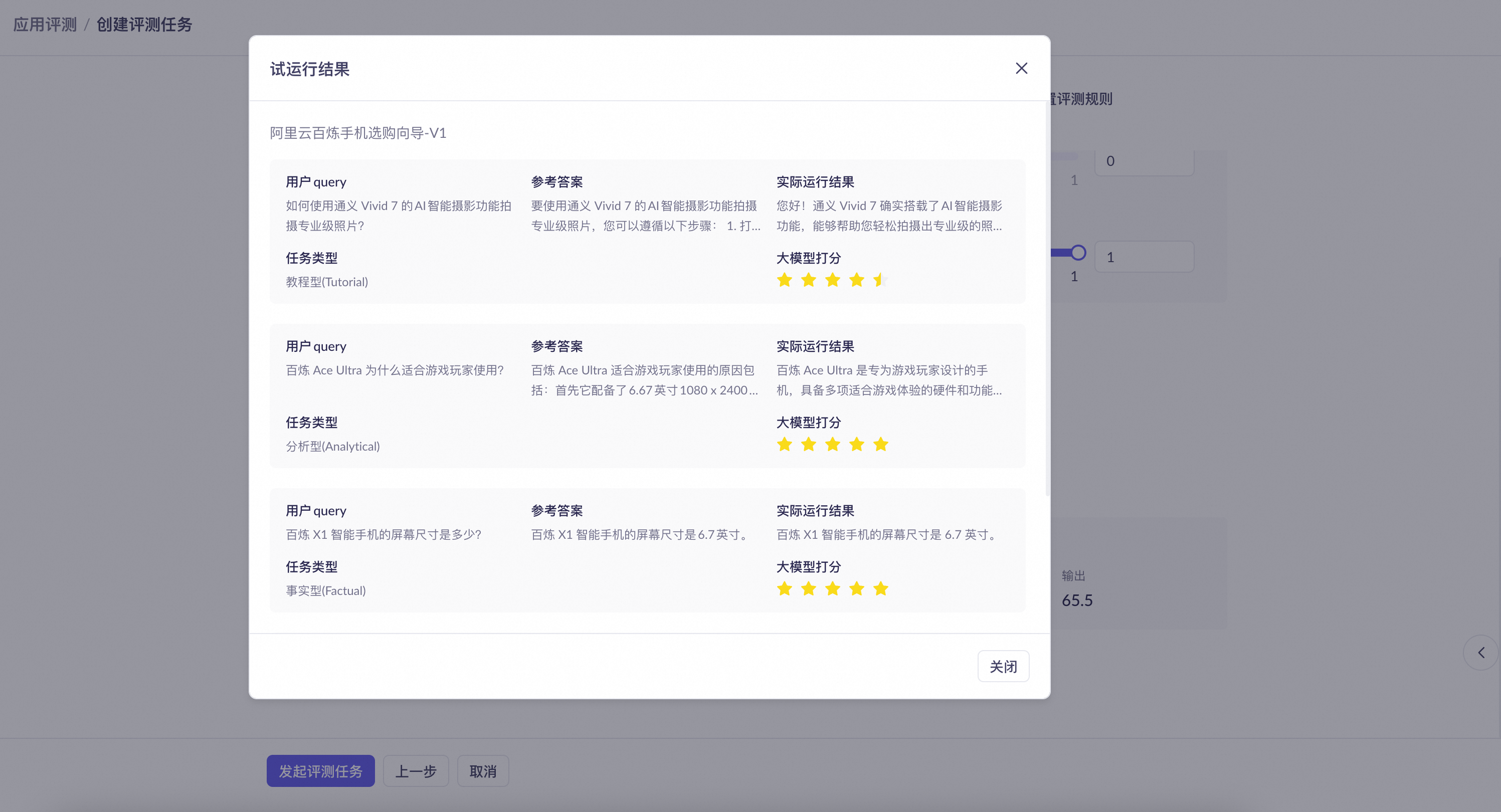Click the dialog's vertical scrollbar
The height and width of the screenshot is (812, 1501).
pyautogui.click(x=1047, y=297)
